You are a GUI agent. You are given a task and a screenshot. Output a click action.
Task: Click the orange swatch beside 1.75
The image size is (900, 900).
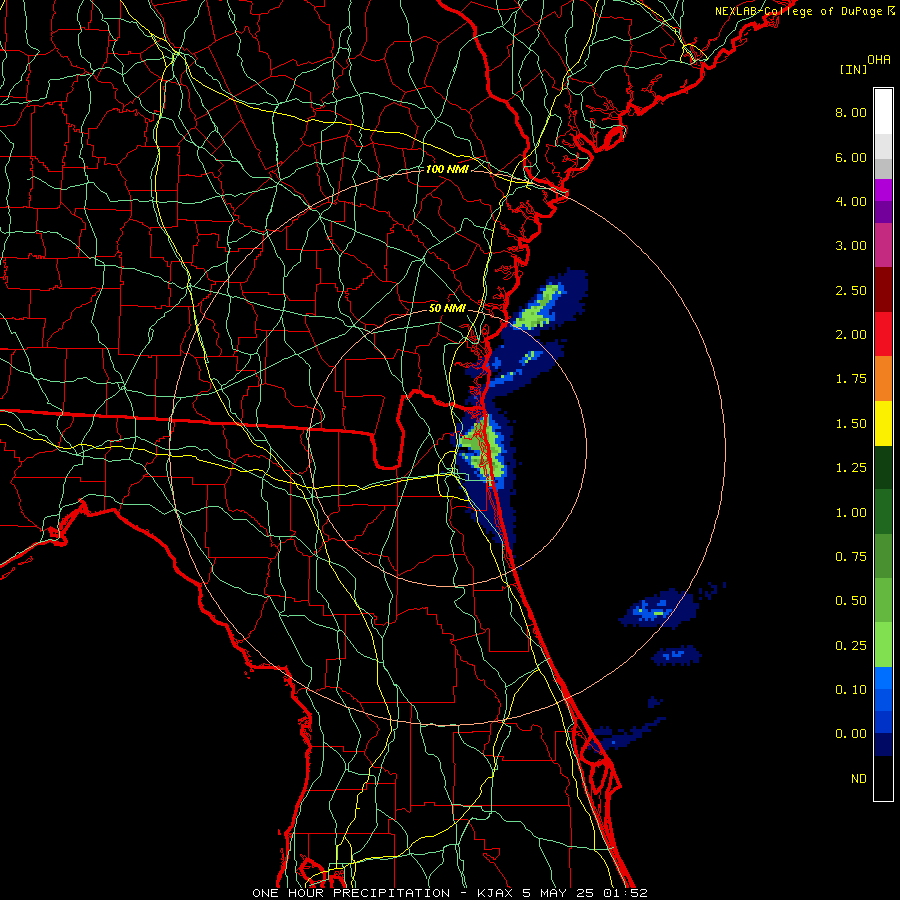[883, 379]
